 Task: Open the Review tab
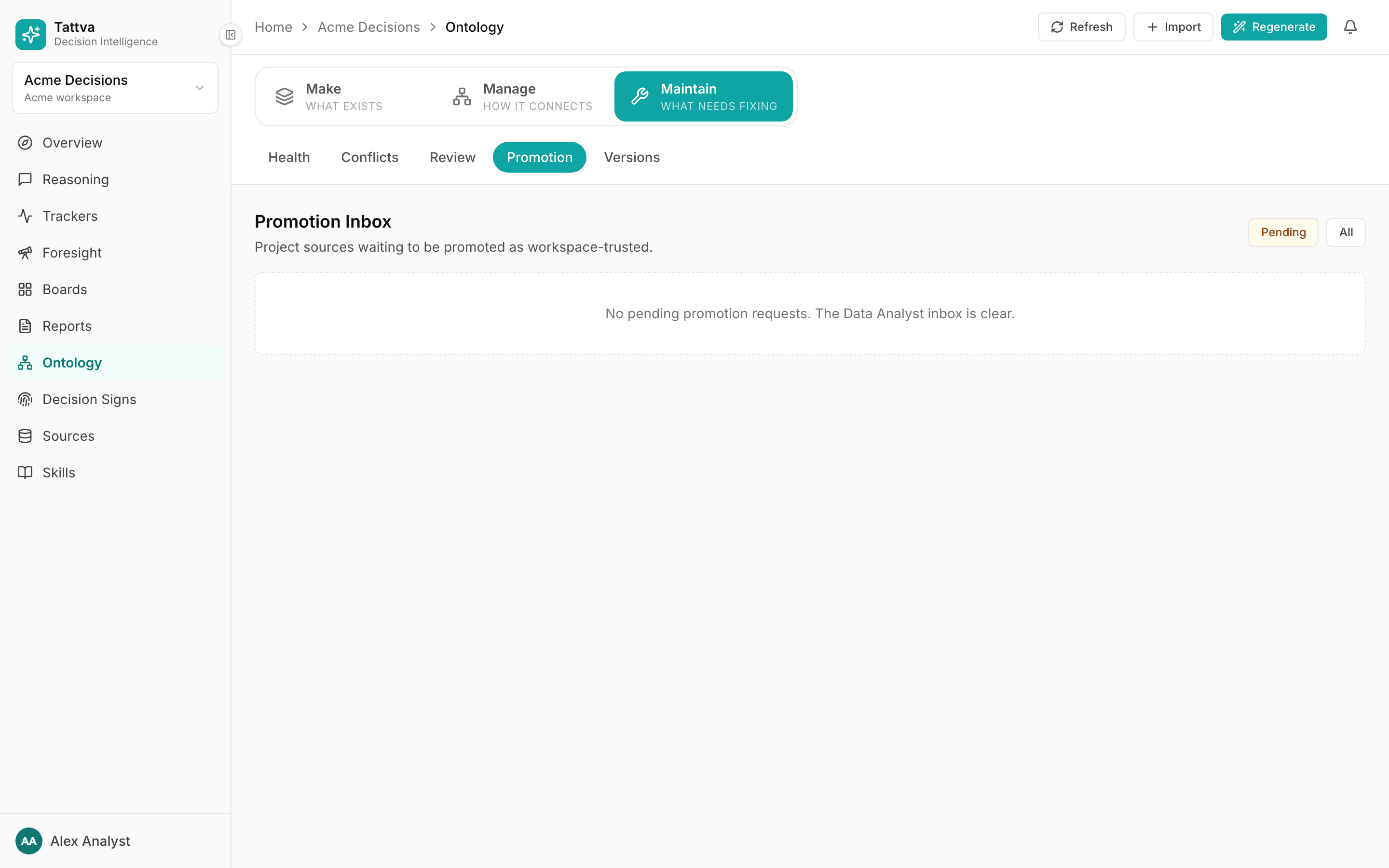(x=452, y=157)
